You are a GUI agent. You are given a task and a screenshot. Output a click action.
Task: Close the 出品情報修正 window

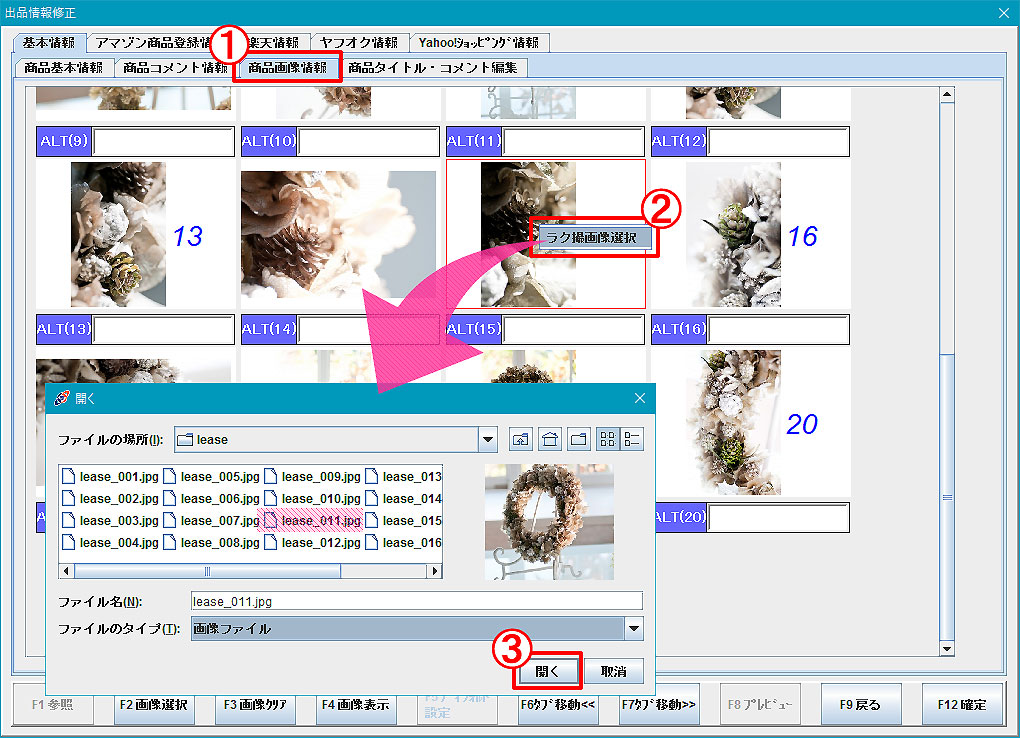[1004, 12]
